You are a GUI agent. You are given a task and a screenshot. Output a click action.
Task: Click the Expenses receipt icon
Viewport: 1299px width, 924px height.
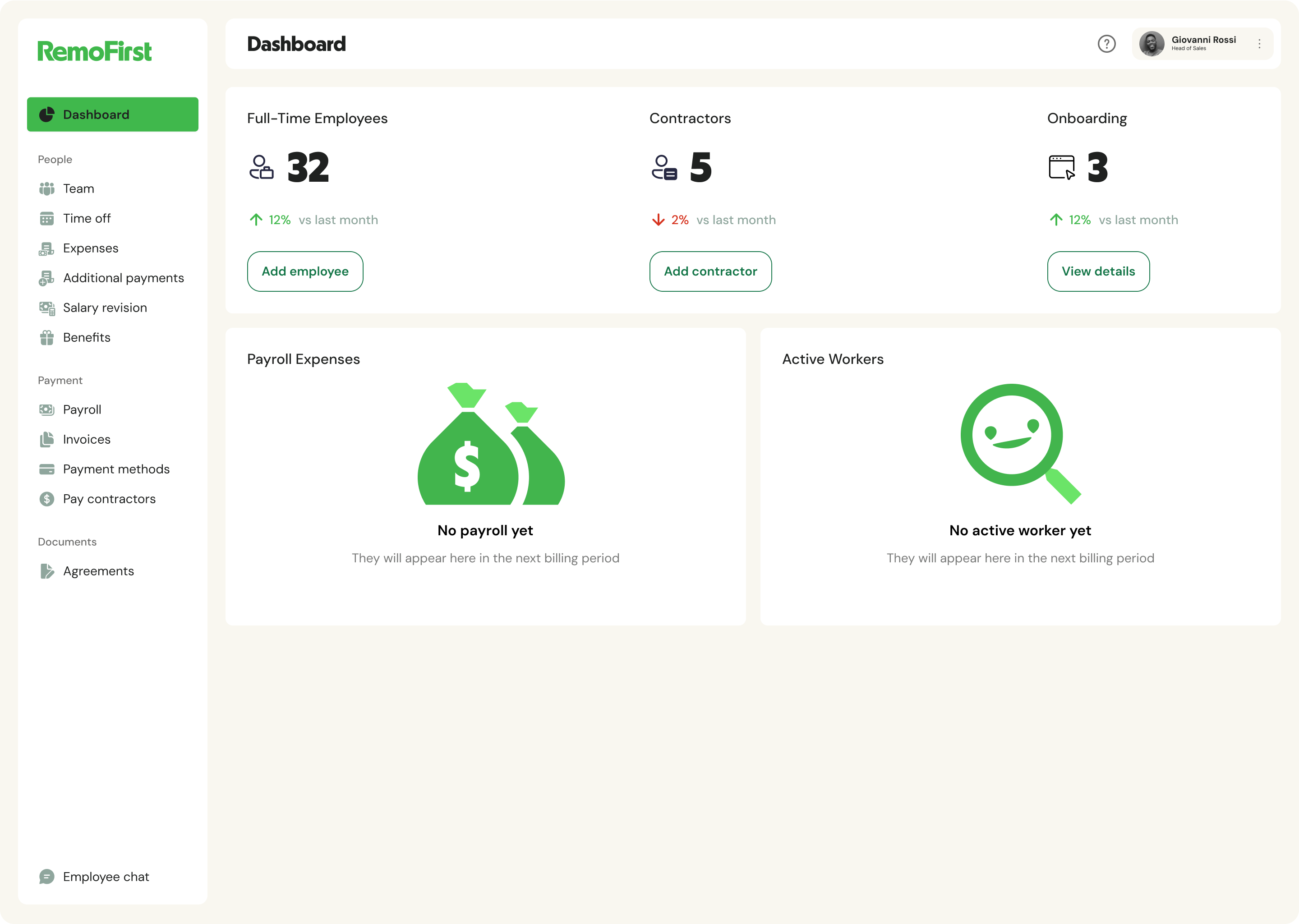tap(46, 248)
